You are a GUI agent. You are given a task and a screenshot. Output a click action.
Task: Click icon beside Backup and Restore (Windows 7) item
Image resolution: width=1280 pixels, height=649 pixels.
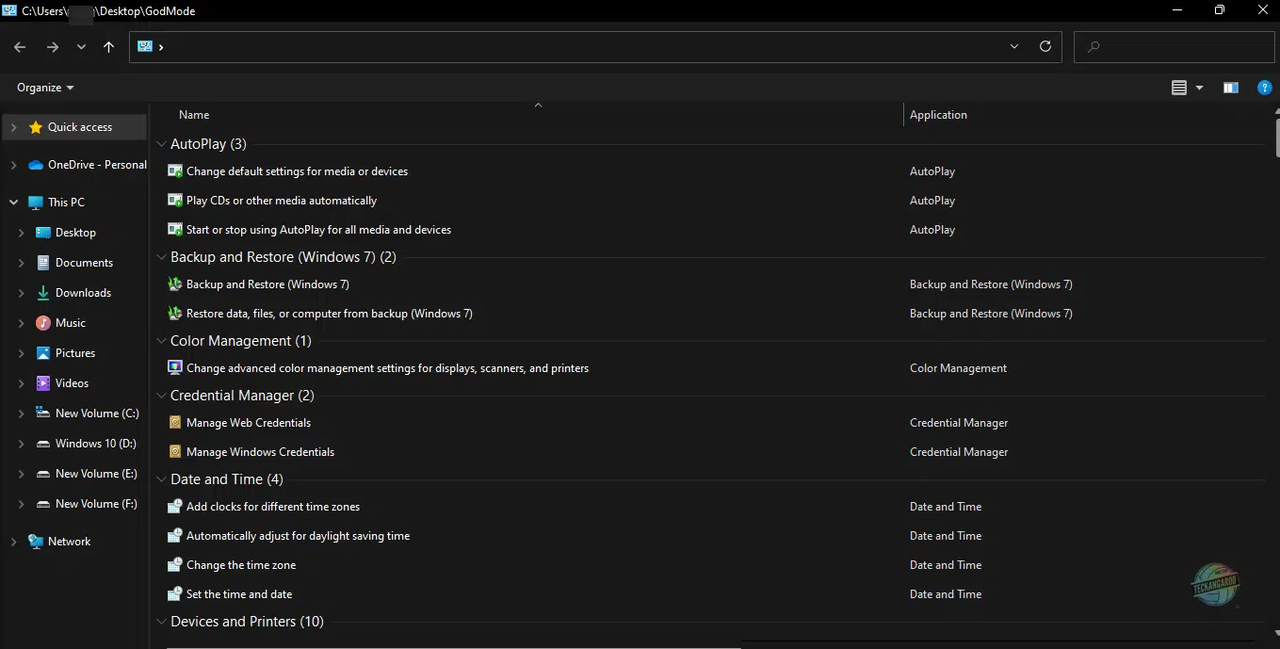point(175,284)
